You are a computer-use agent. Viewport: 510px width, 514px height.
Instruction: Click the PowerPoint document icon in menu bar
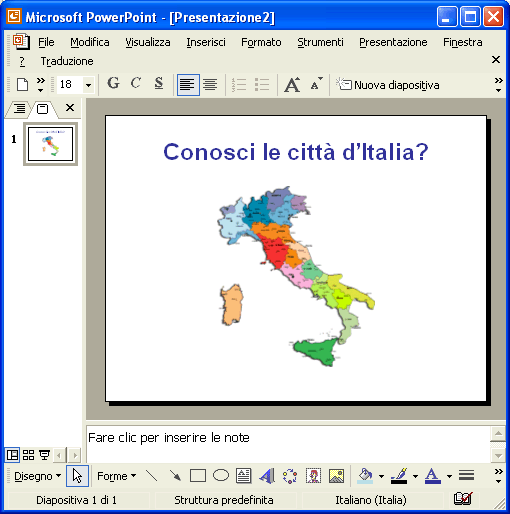coord(21,42)
